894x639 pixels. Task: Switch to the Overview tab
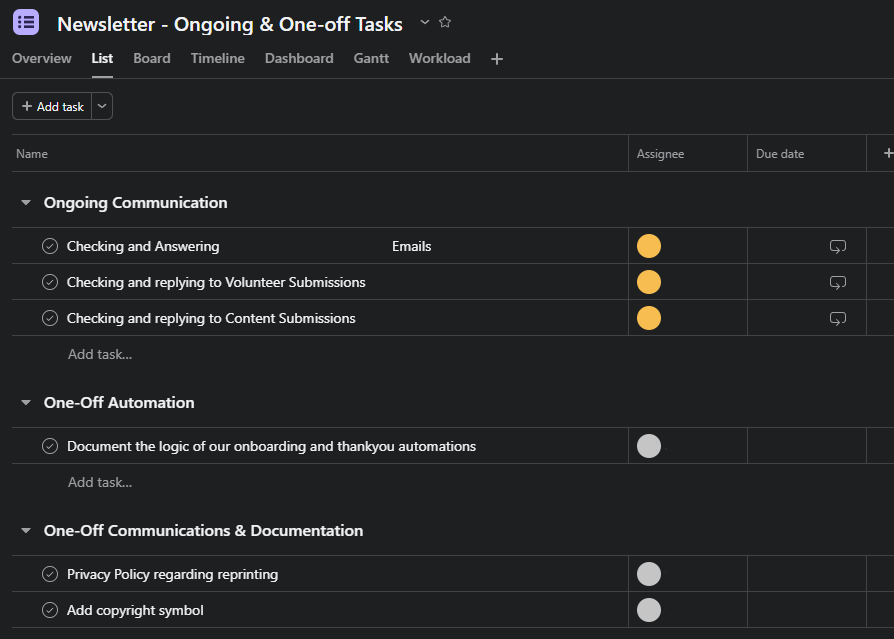[x=42, y=59]
